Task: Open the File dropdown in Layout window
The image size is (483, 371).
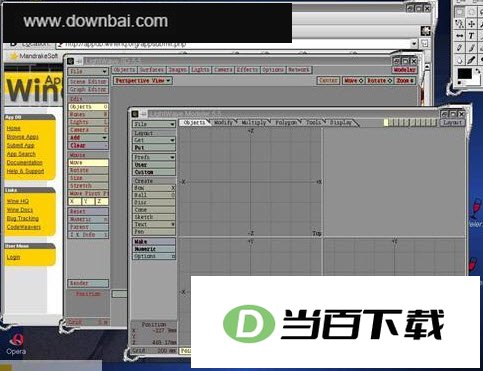Action: pyautogui.click(x=88, y=71)
